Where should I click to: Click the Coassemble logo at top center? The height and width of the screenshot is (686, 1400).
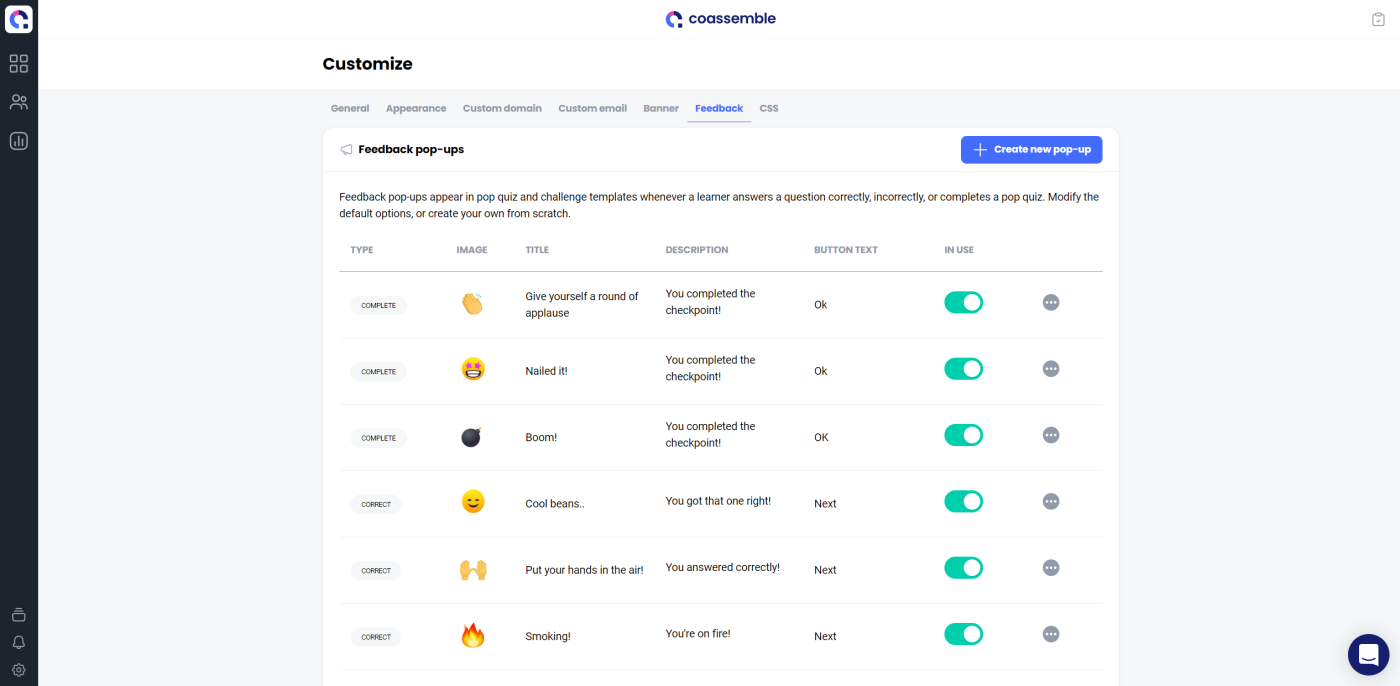[x=720, y=19]
